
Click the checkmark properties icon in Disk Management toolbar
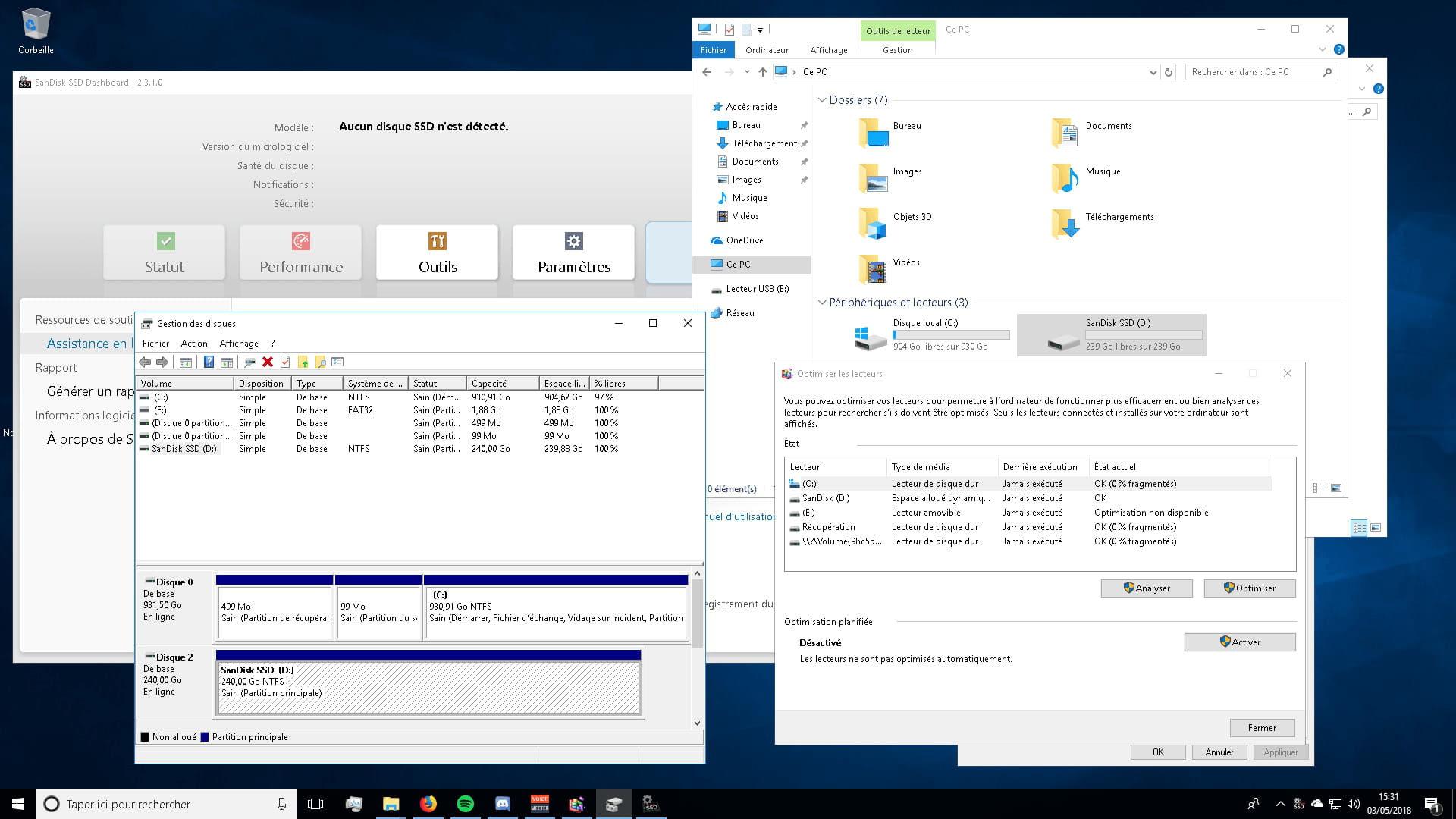pyautogui.click(x=285, y=362)
